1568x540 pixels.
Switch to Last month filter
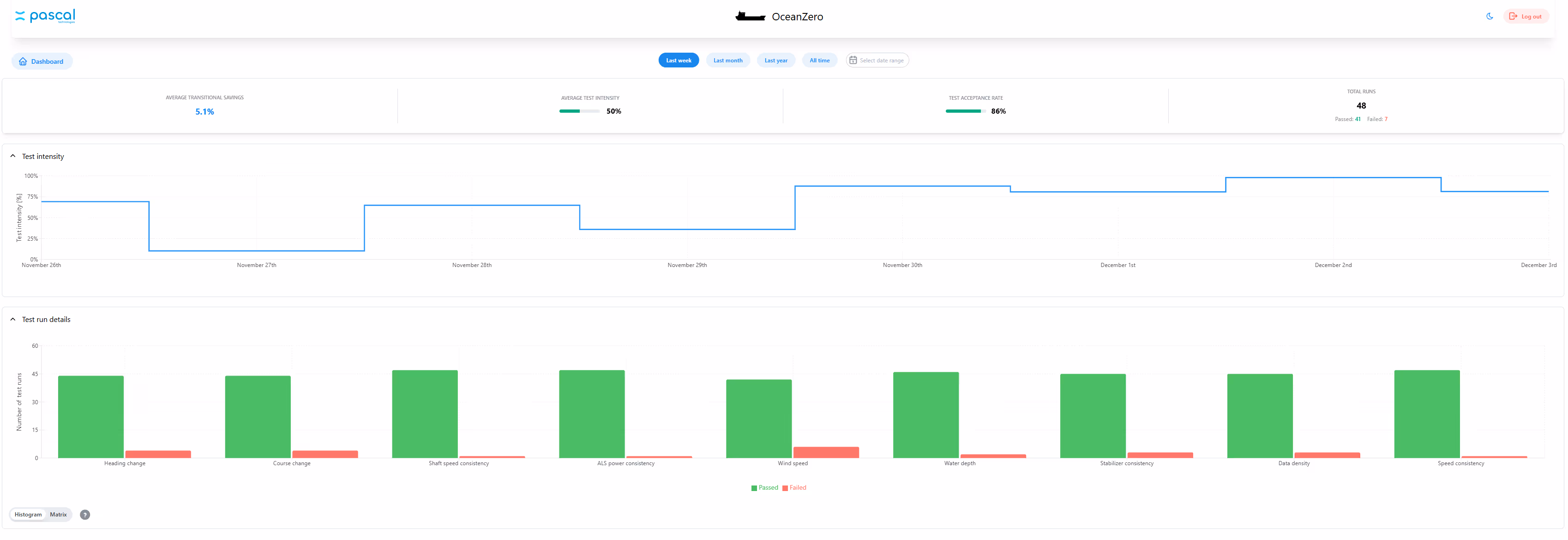click(x=728, y=60)
